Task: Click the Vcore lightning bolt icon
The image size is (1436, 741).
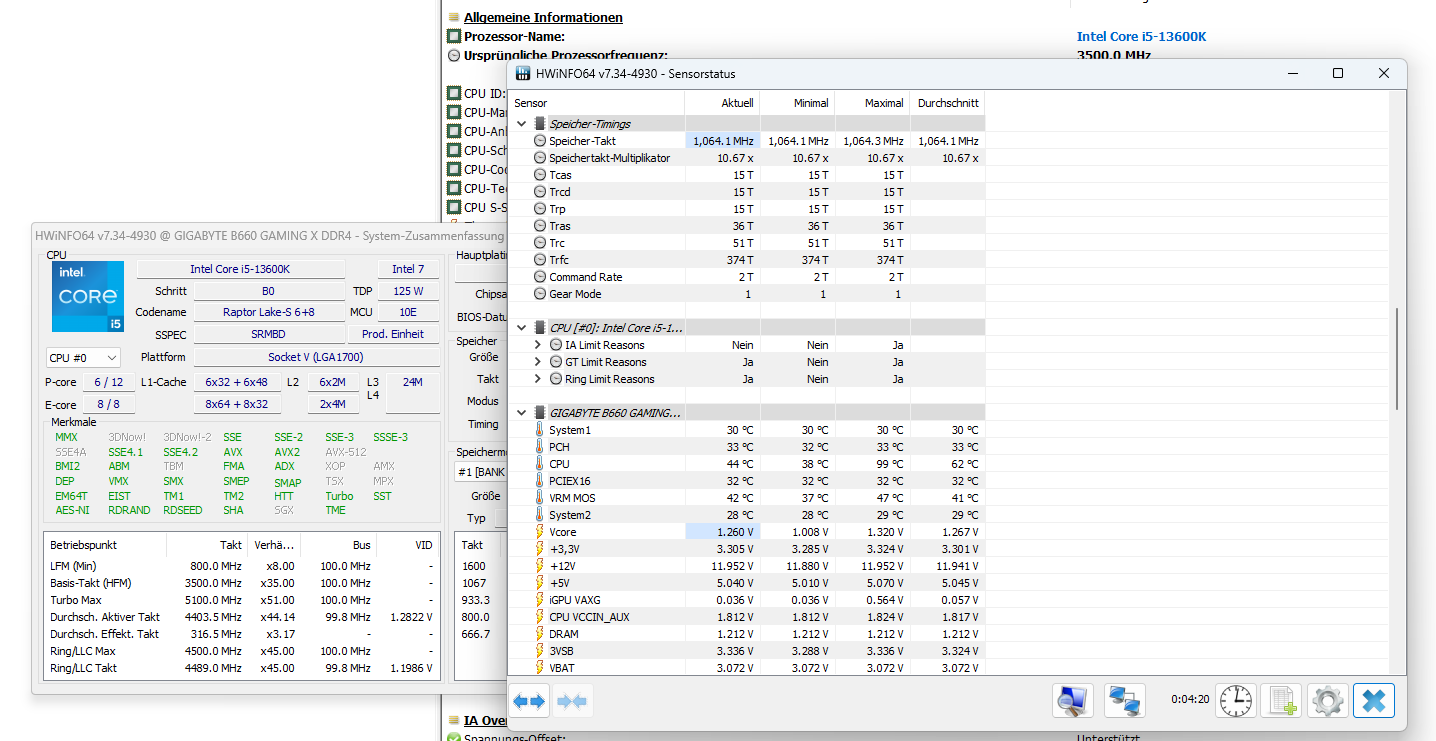Action: (540, 532)
